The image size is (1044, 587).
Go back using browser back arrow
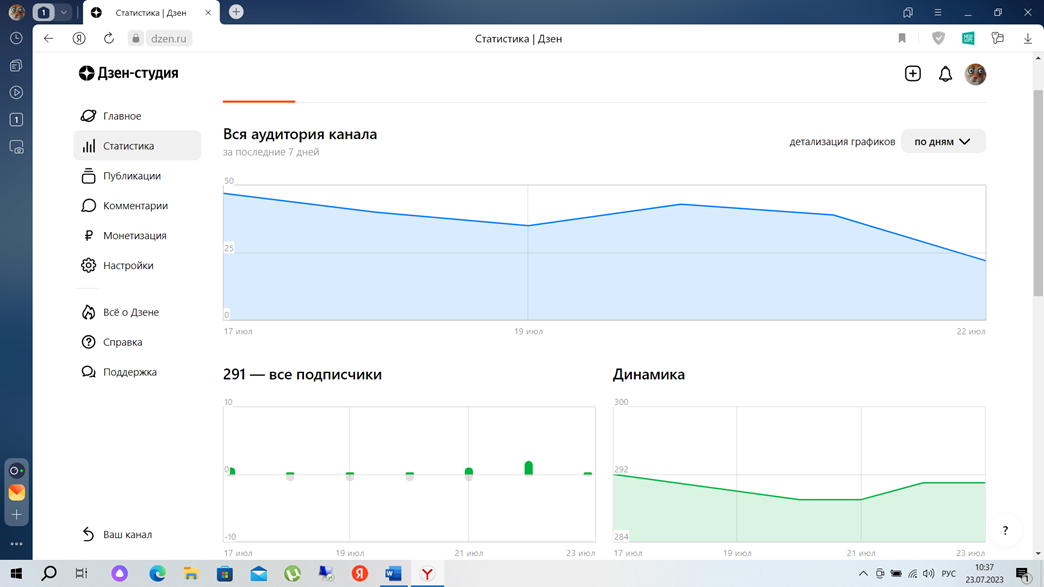coord(49,39)
